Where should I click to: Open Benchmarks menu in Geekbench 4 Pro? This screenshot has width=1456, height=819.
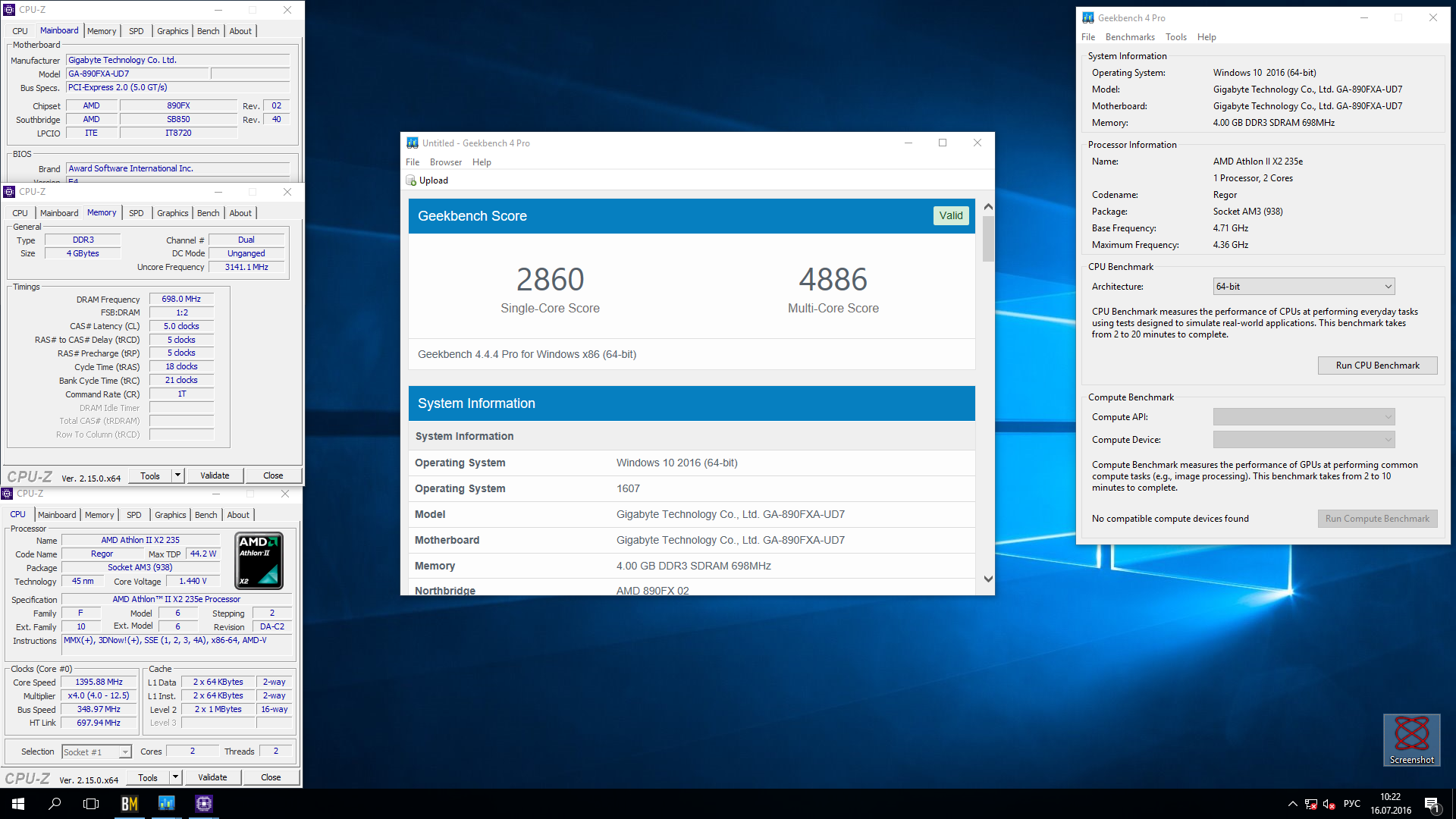[x=1130, y=37]
